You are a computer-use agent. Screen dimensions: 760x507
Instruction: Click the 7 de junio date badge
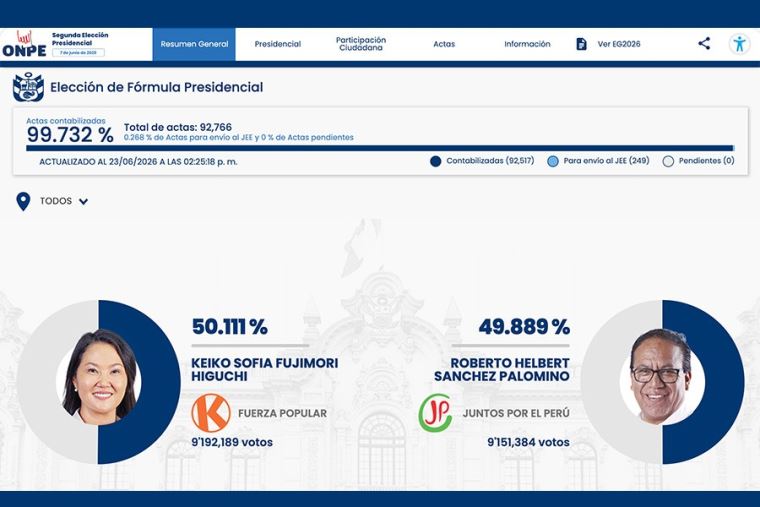(x=78, y=52)
